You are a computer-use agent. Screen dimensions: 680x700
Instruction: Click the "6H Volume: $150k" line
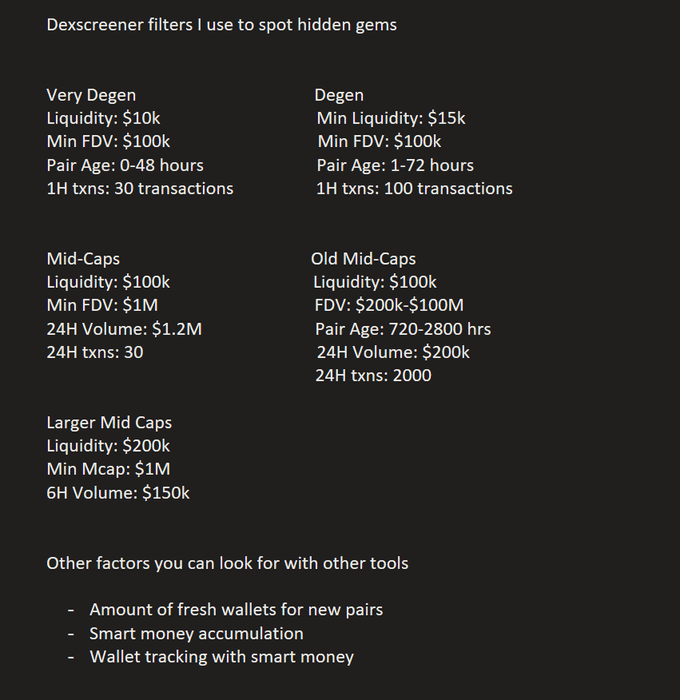[118, 492]
